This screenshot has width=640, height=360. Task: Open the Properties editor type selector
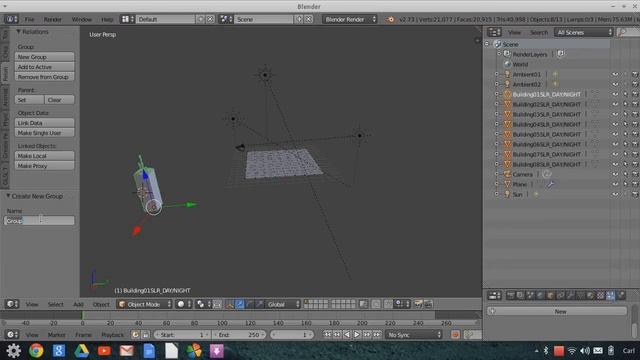pos(494,296)
